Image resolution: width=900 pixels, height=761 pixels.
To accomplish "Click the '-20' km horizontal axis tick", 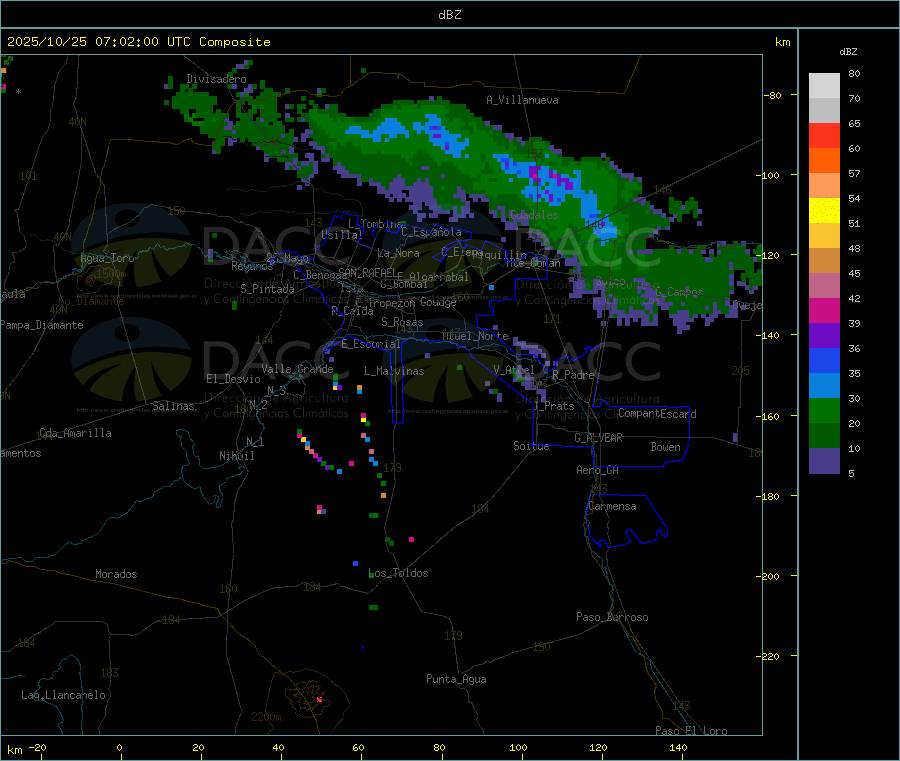I will [37, 747].
